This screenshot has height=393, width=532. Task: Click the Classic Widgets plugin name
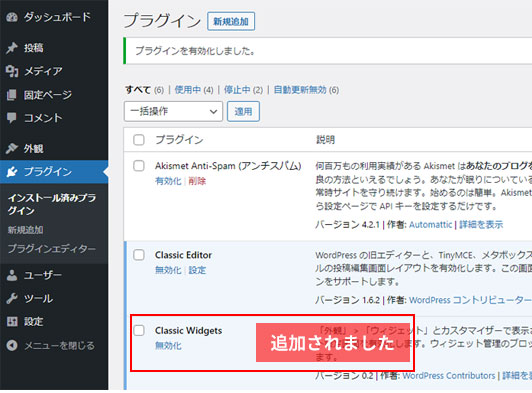point(188,331)
